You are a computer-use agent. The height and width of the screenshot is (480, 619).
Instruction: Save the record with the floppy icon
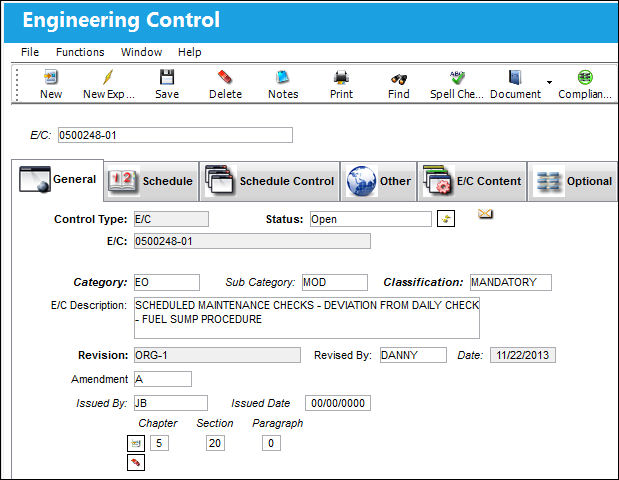click(167, 77)
